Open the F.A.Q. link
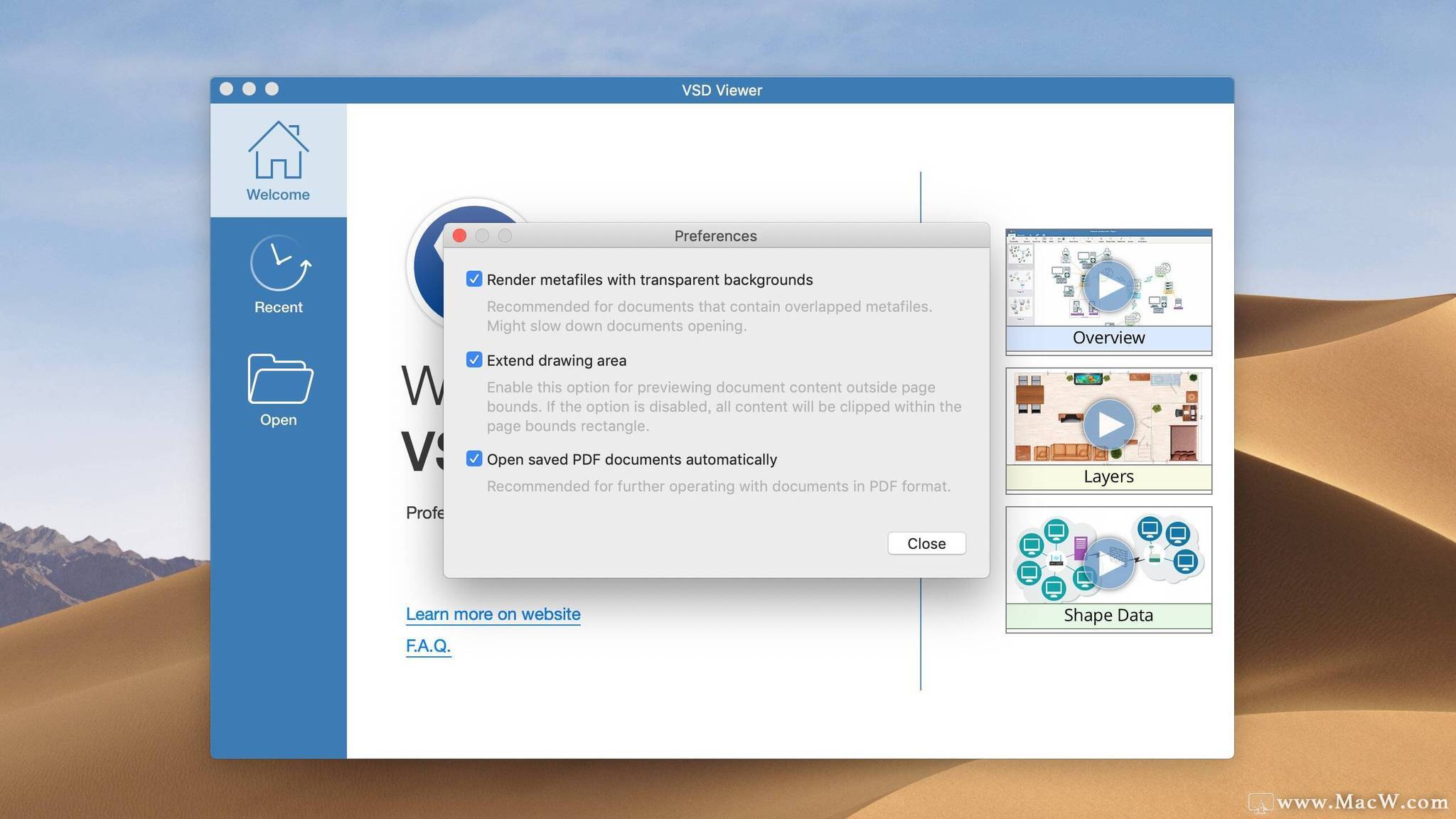 click(428, 646)
